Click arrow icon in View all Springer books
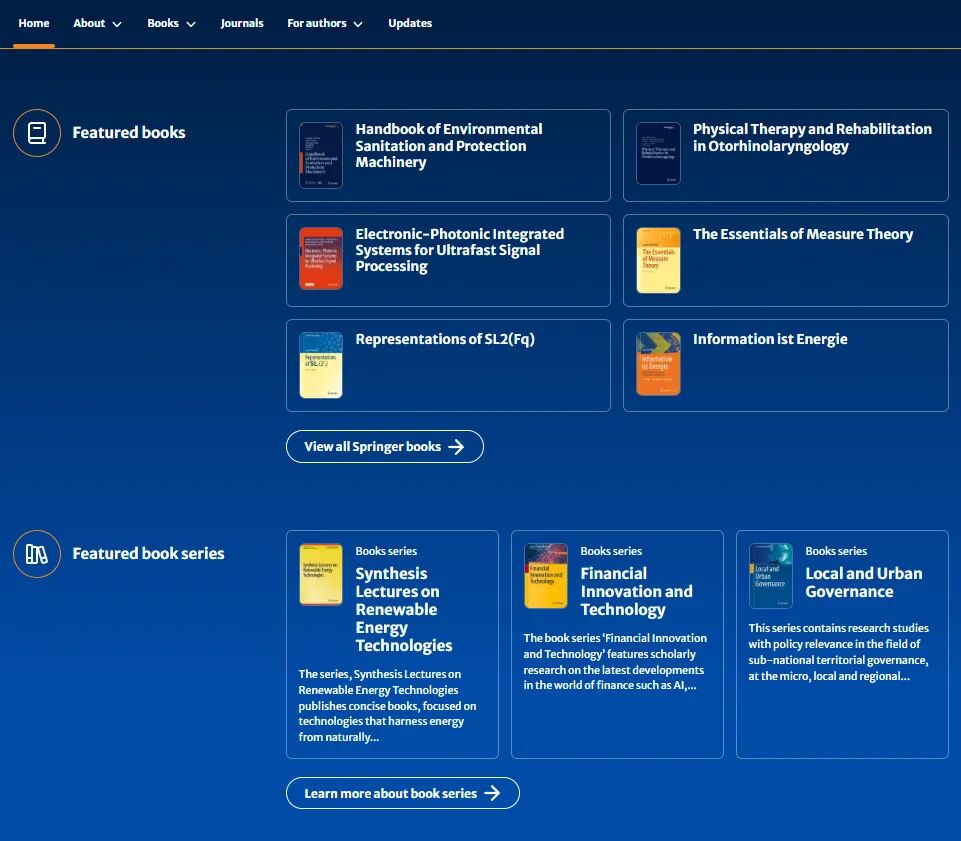 [456, 447]
